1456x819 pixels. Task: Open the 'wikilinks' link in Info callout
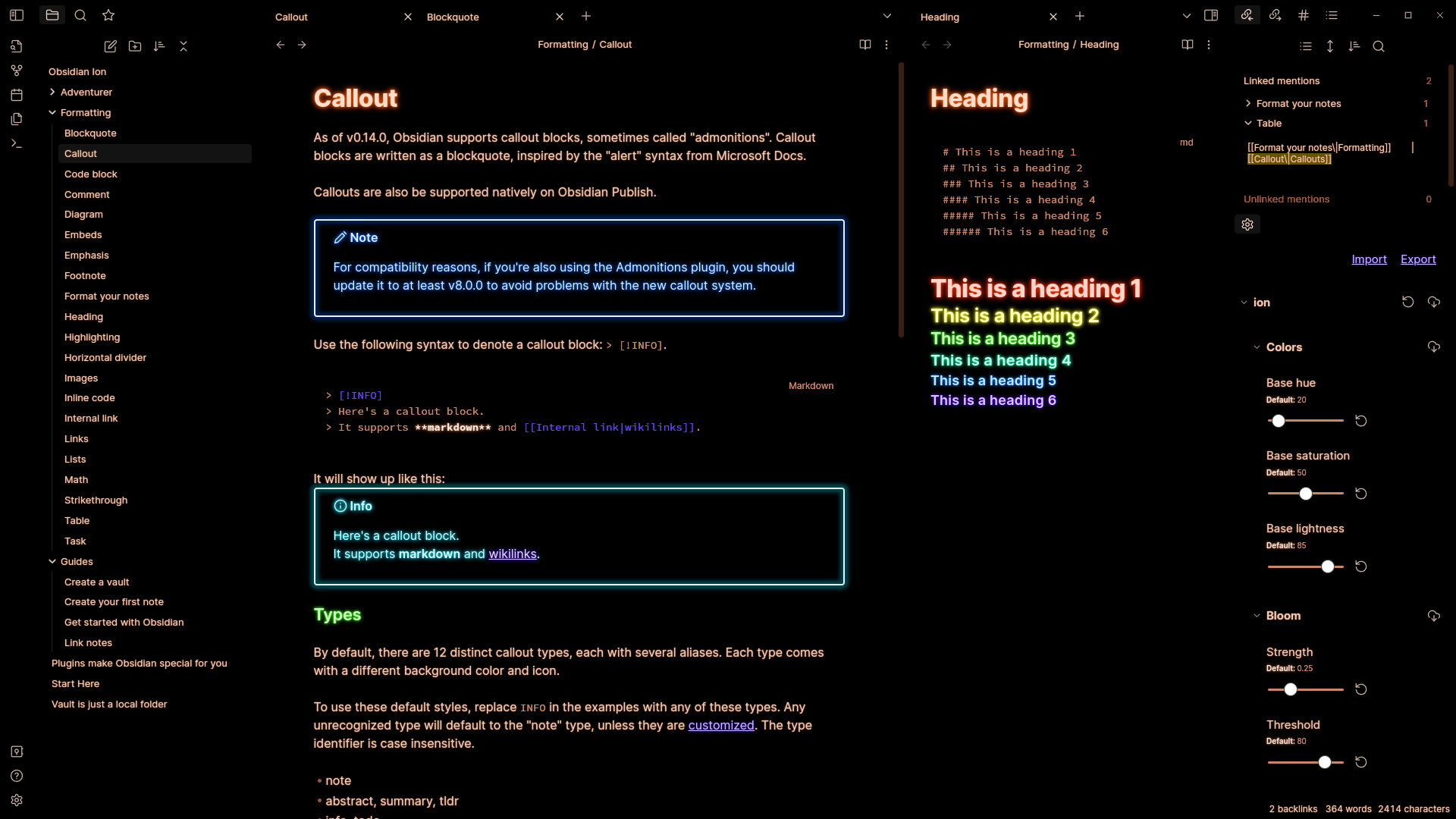tap(513, 554)
